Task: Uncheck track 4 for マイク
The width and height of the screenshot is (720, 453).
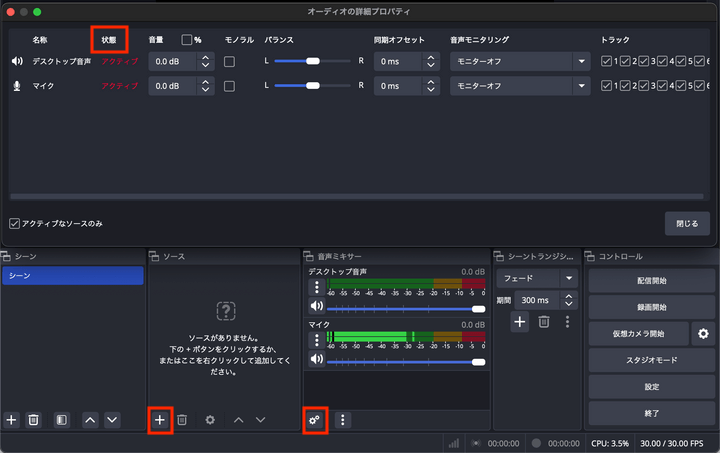Action: click(x=662, y=85)
